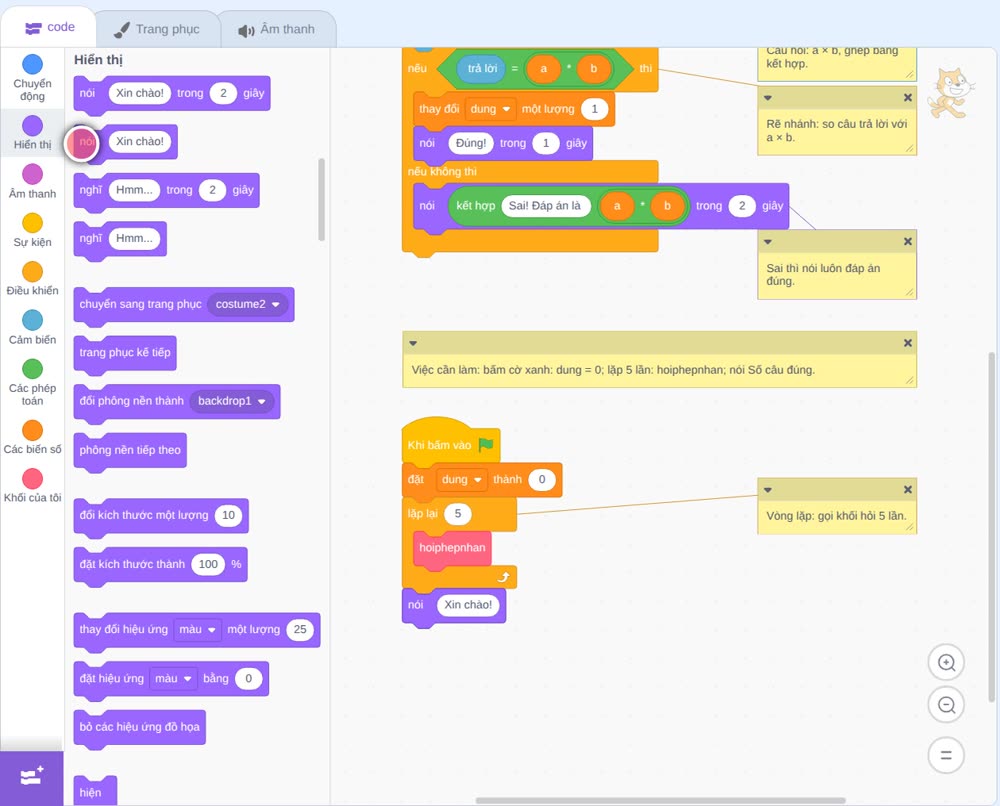This screenshot has height=806, width=1000.
Task: Click the hoiphepnhan custom block
Action: [452, 548]
